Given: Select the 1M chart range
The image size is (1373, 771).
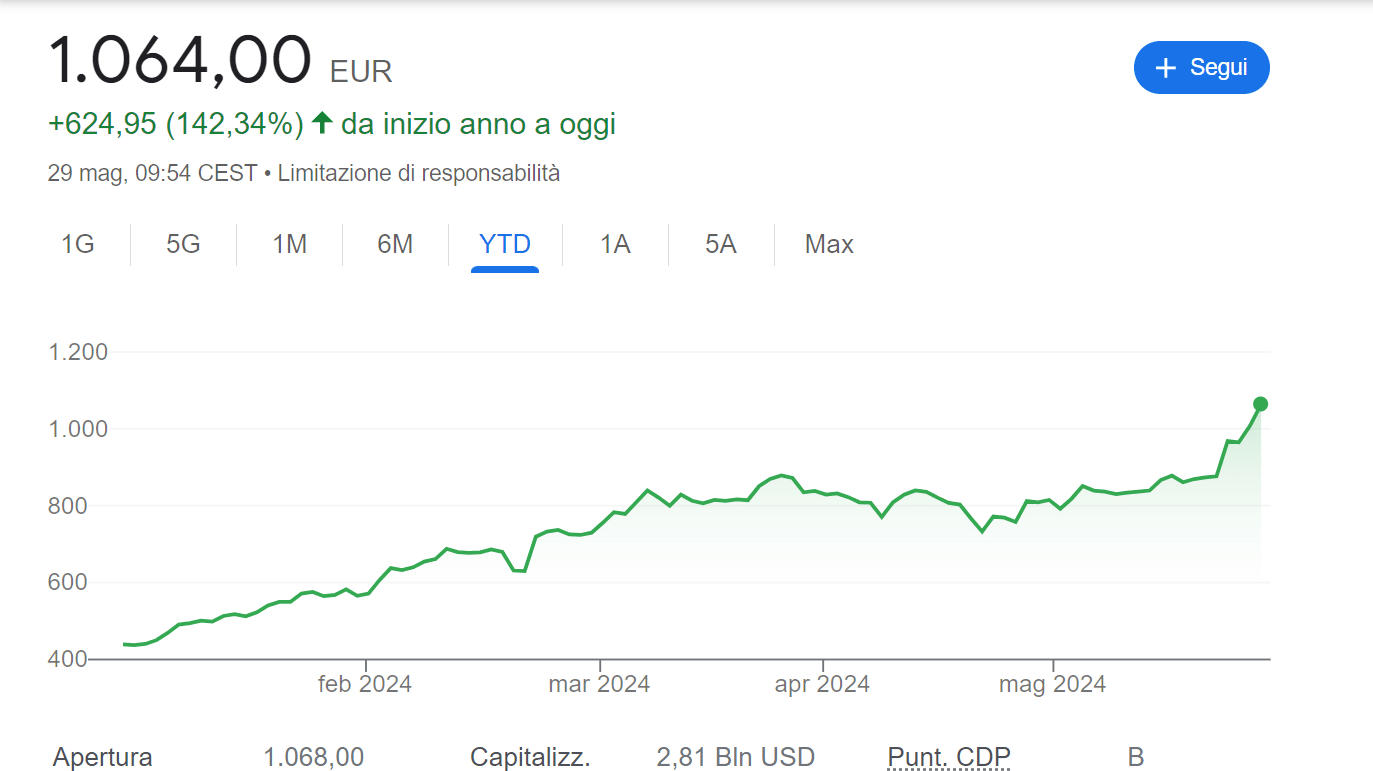Looking at the screenshot, I should [x=289, y=245].
